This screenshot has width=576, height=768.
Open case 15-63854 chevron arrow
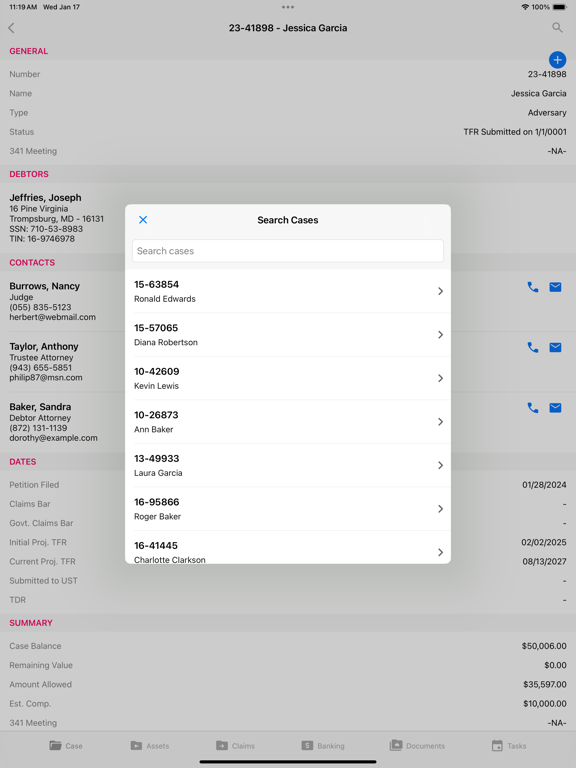[440, 291]
